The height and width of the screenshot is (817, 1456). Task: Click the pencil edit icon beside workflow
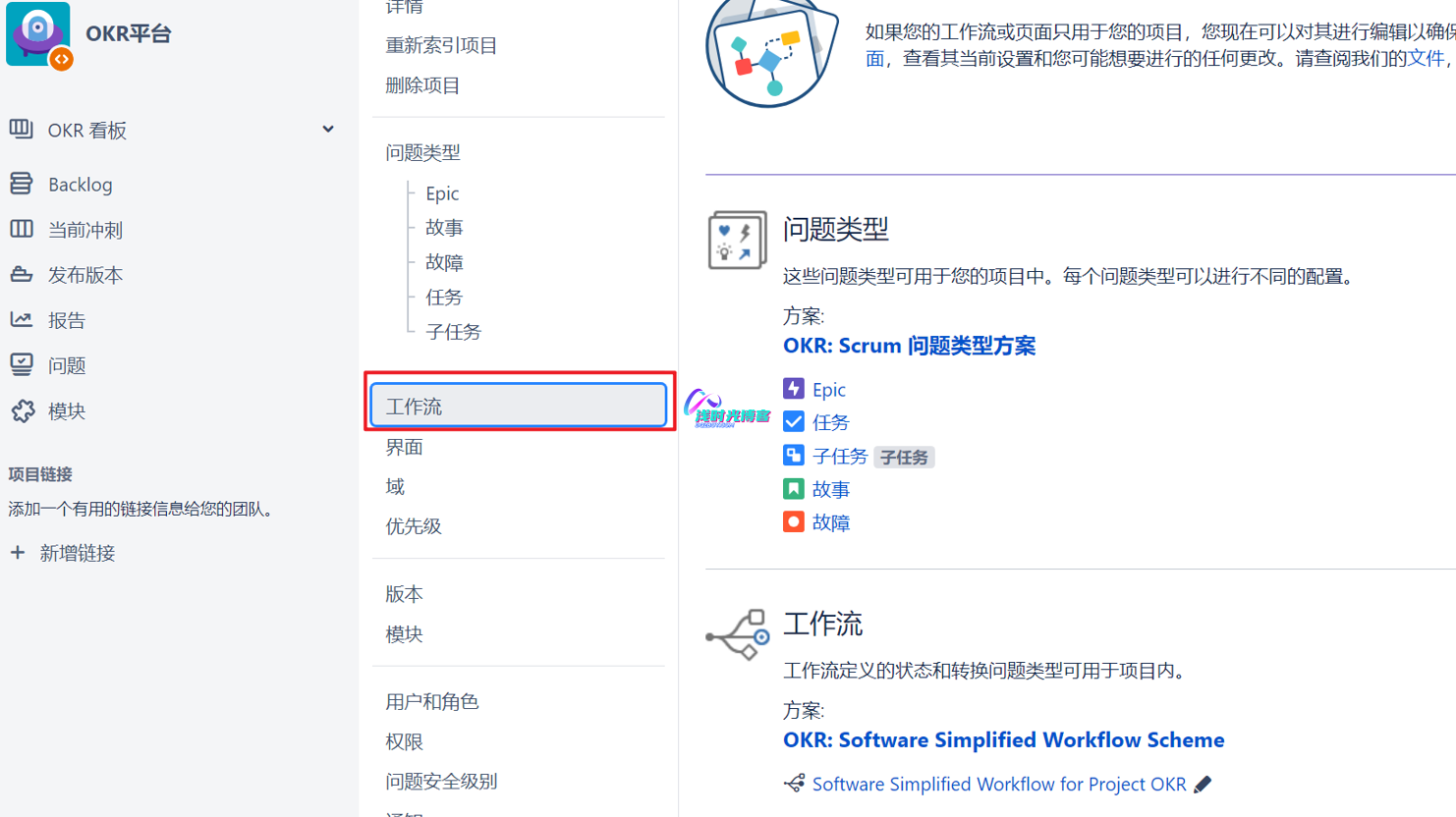pos(1203,784)
